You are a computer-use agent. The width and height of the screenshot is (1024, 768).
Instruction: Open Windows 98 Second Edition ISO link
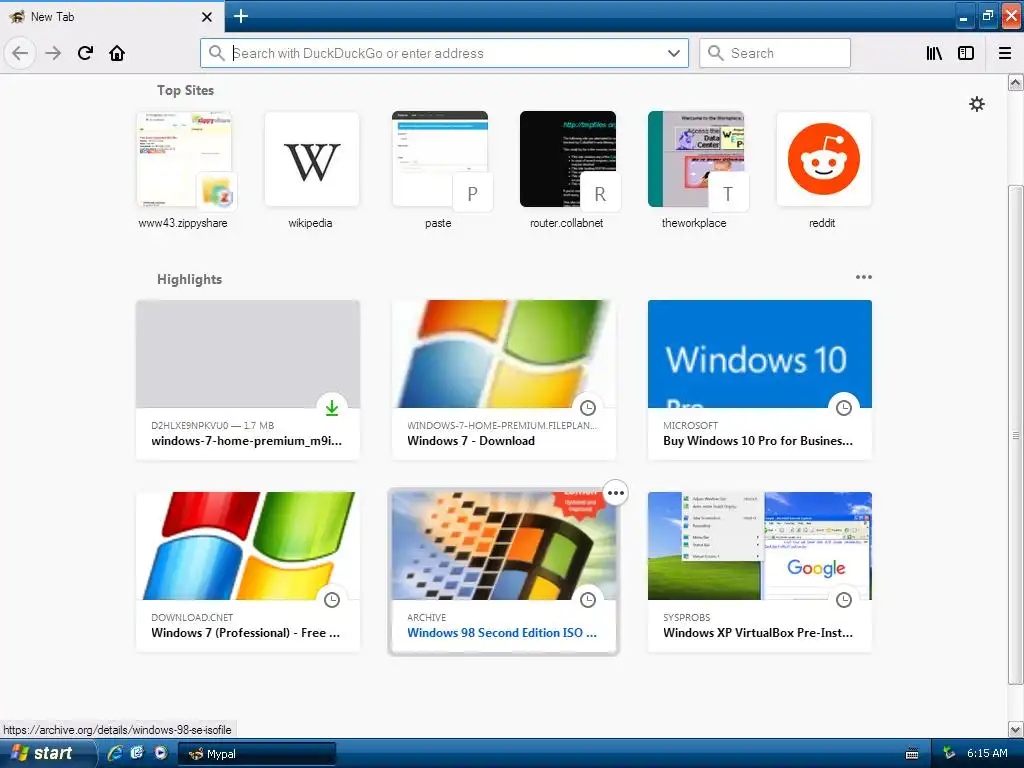(502, 633)
